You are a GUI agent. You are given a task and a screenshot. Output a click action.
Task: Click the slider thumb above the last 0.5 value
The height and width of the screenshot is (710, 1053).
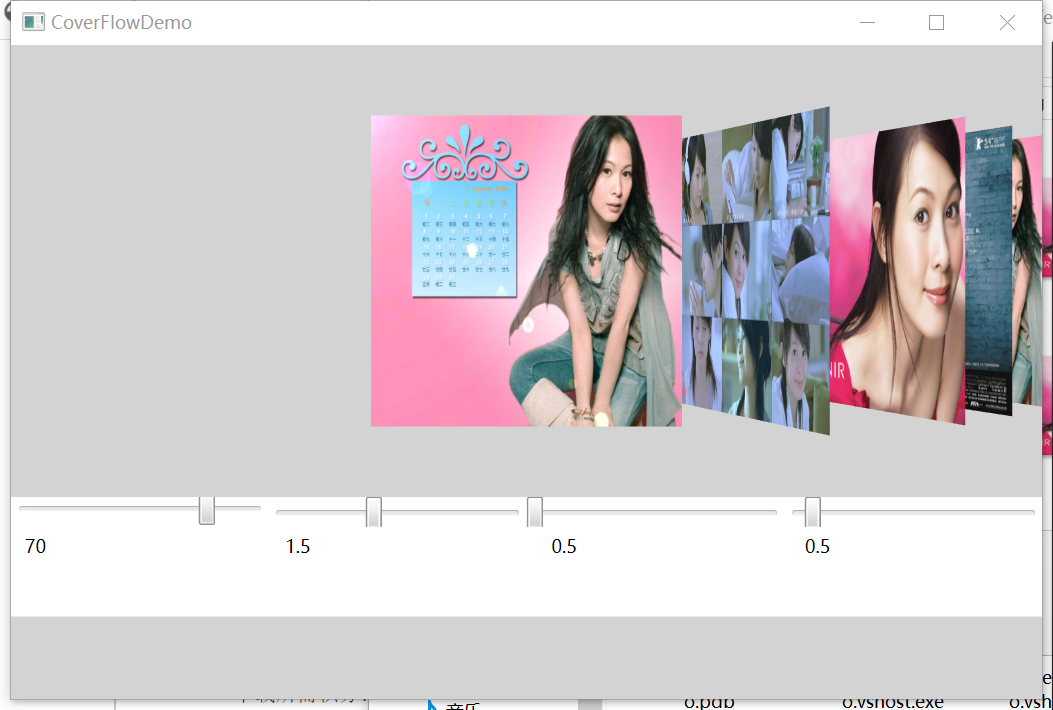813,513
